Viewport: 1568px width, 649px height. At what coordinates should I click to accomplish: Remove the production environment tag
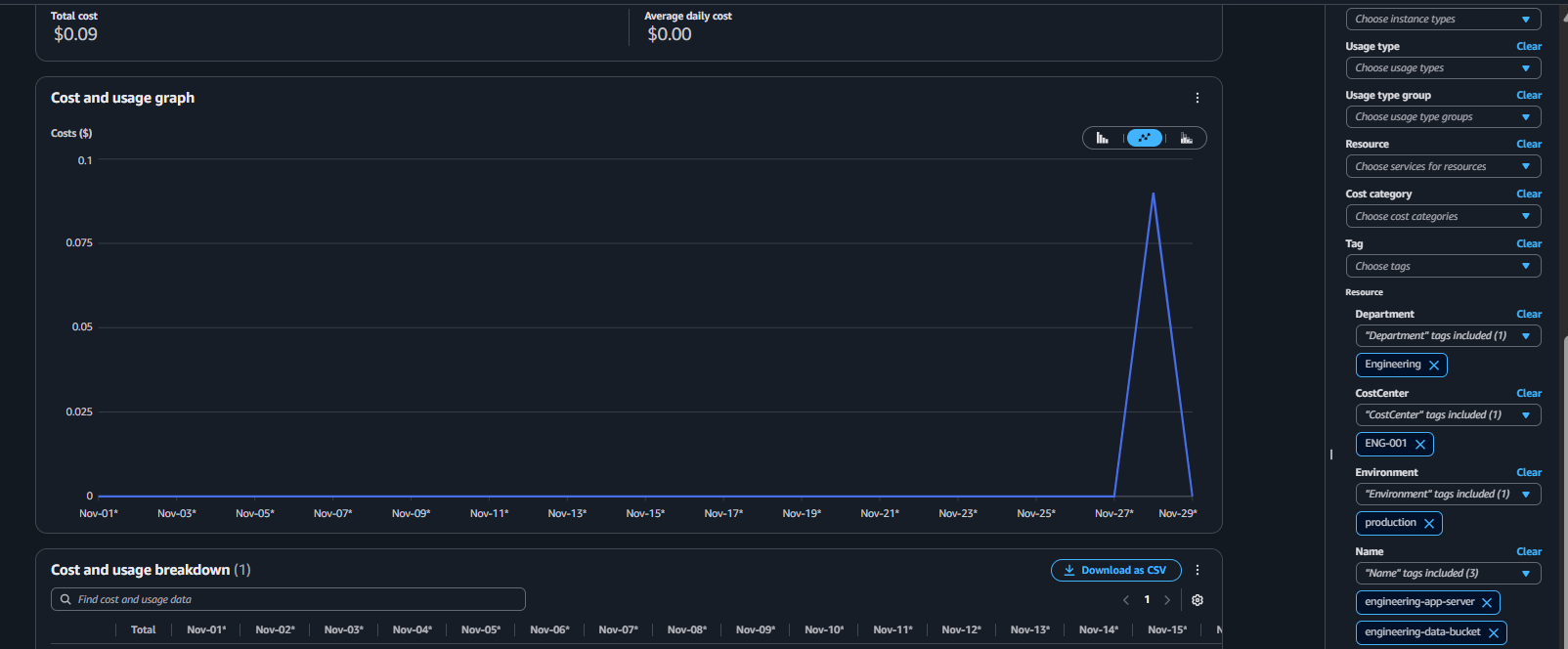pos(1429,524)
